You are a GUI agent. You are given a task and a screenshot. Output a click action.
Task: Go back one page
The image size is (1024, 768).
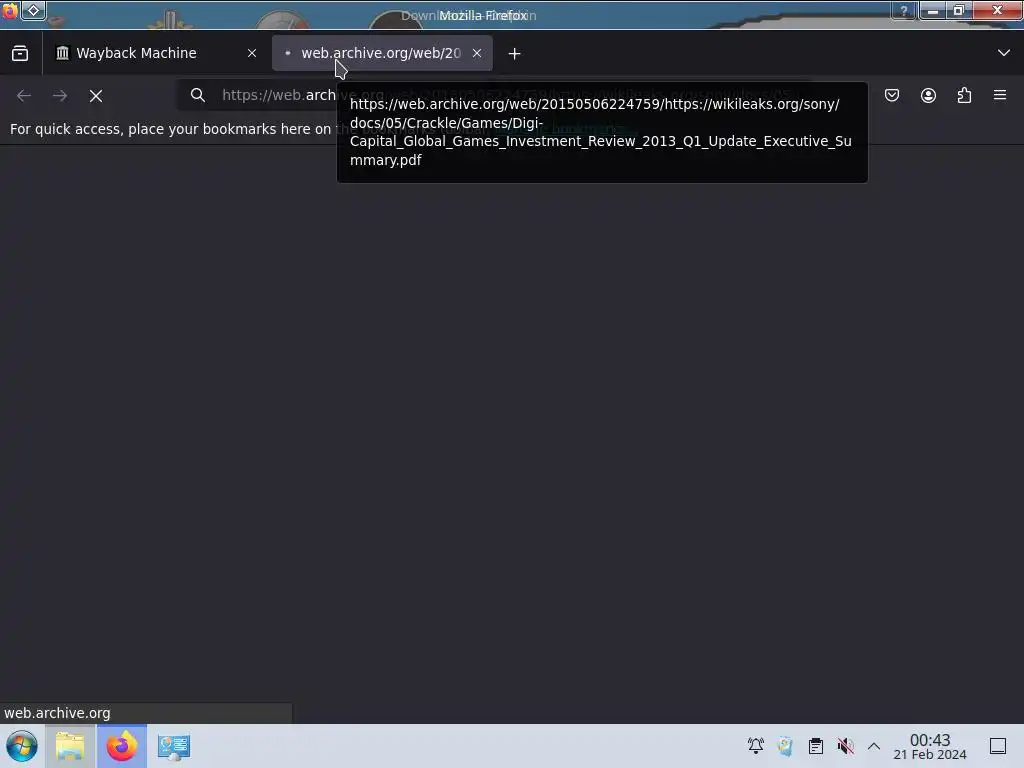point(24,96)
